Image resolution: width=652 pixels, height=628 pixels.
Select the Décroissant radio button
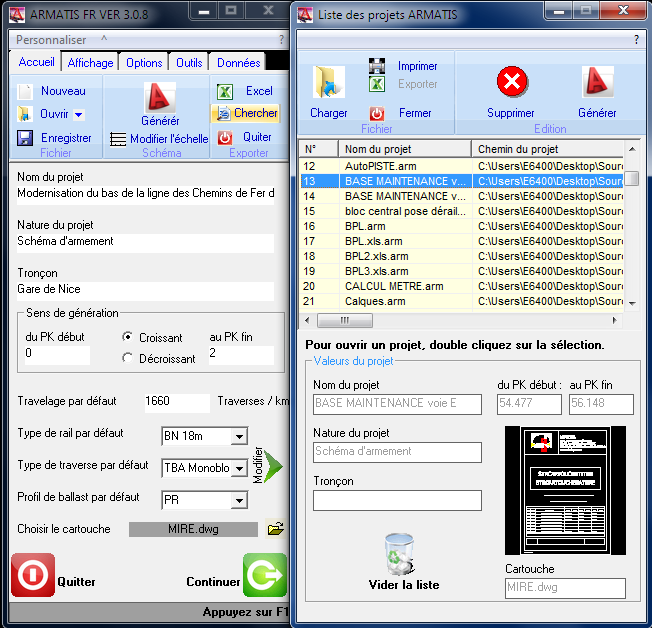pos(128,358)
